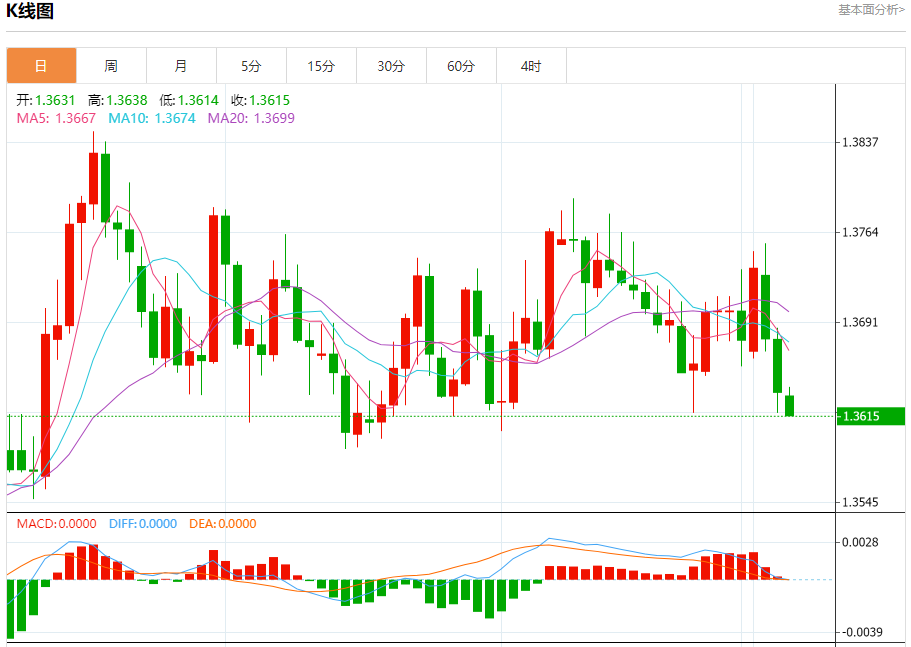Click the latest green candlestick at 1.3615
Image resolution: width=911 pixels, height=647 pixels.
pyautogui.click(x=790, y=405)
